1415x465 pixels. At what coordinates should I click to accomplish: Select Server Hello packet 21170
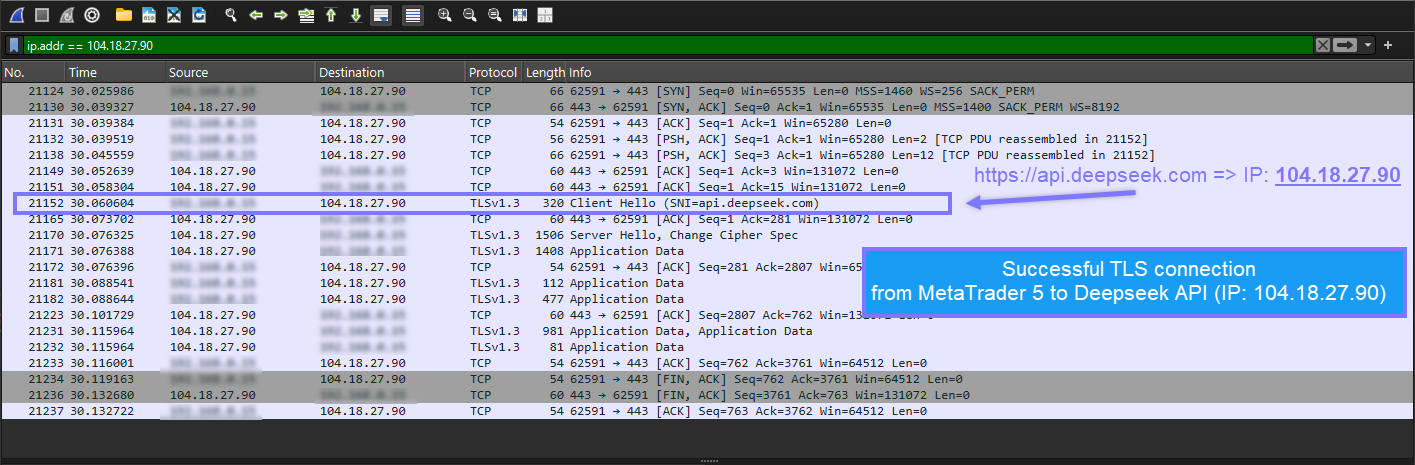(707, 235)
